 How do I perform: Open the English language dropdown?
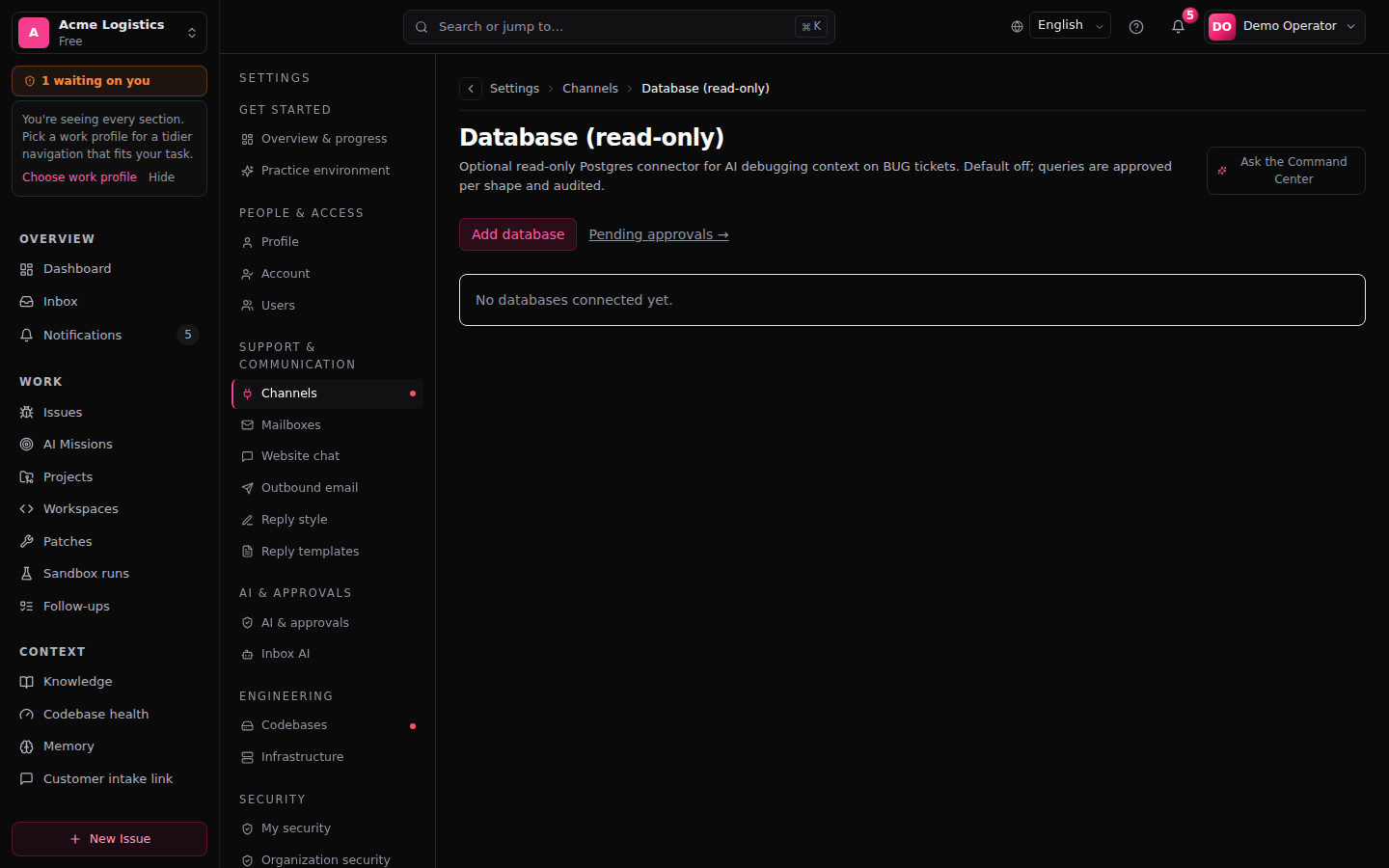tap(1070, 26)
